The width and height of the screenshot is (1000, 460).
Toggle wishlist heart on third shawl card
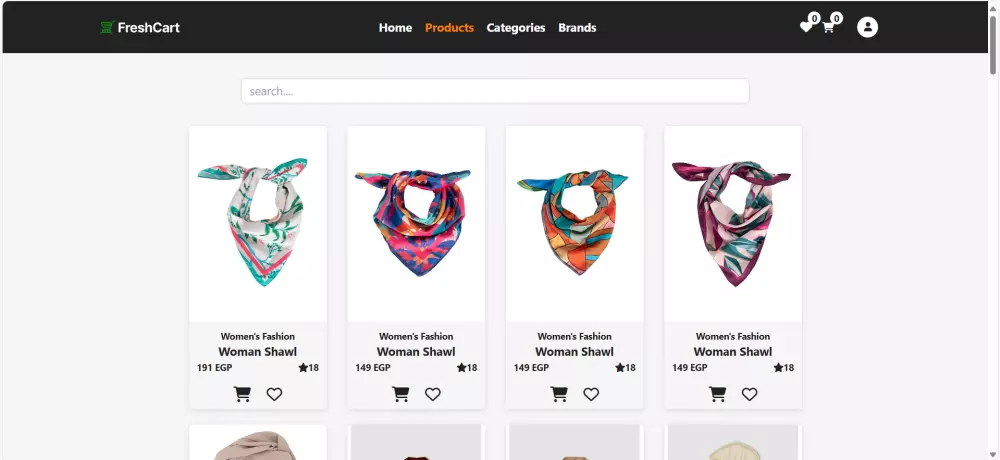591,394
